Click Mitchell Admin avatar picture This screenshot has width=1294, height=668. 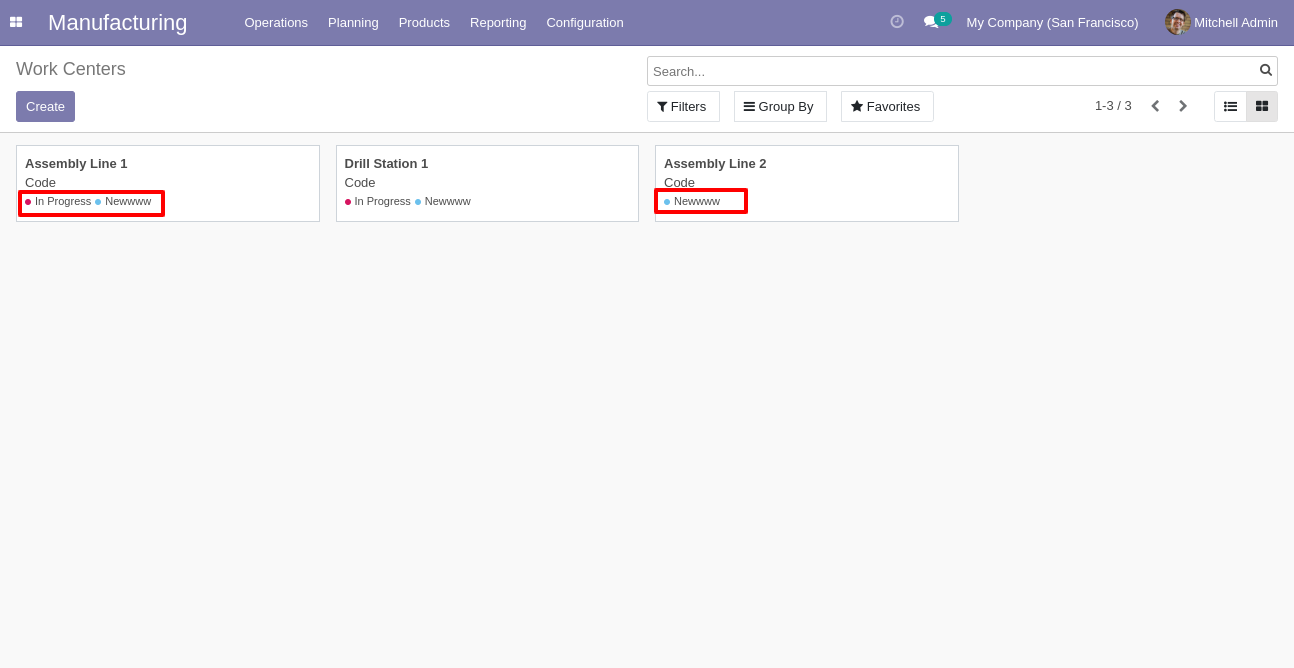(1177, 22)
